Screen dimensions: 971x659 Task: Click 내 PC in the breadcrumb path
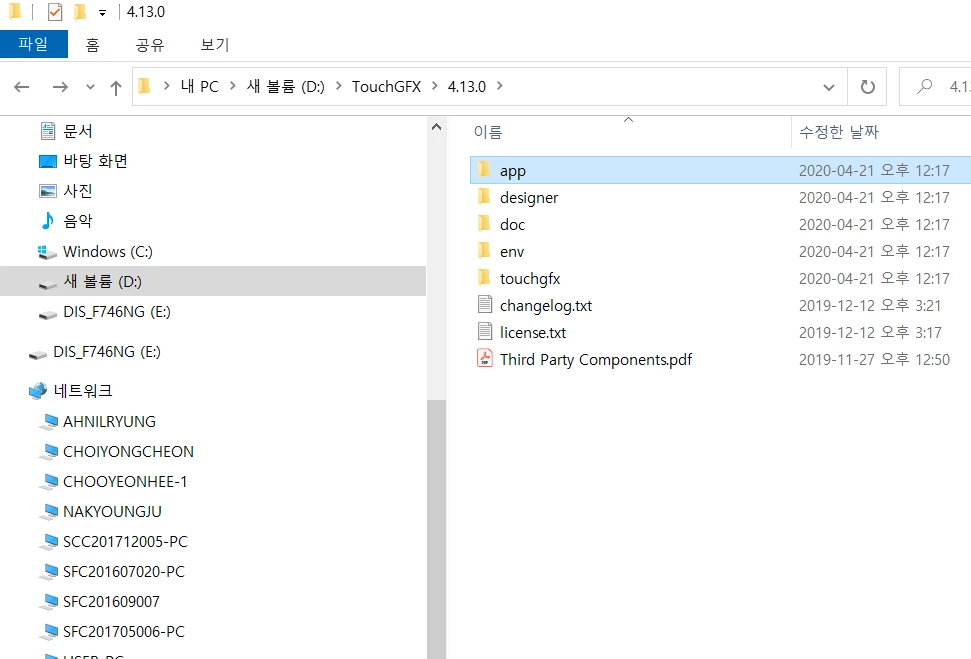199,87
